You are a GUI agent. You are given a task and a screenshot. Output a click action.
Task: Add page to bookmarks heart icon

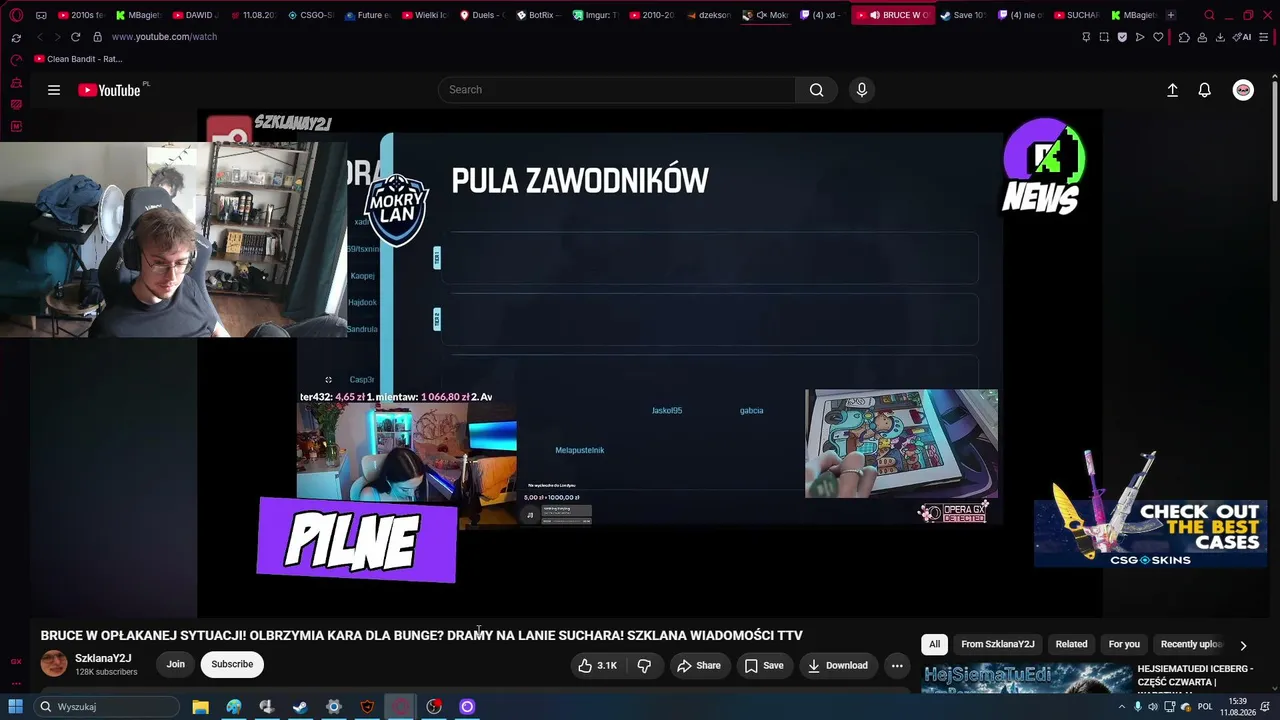tap(1158, 37)
